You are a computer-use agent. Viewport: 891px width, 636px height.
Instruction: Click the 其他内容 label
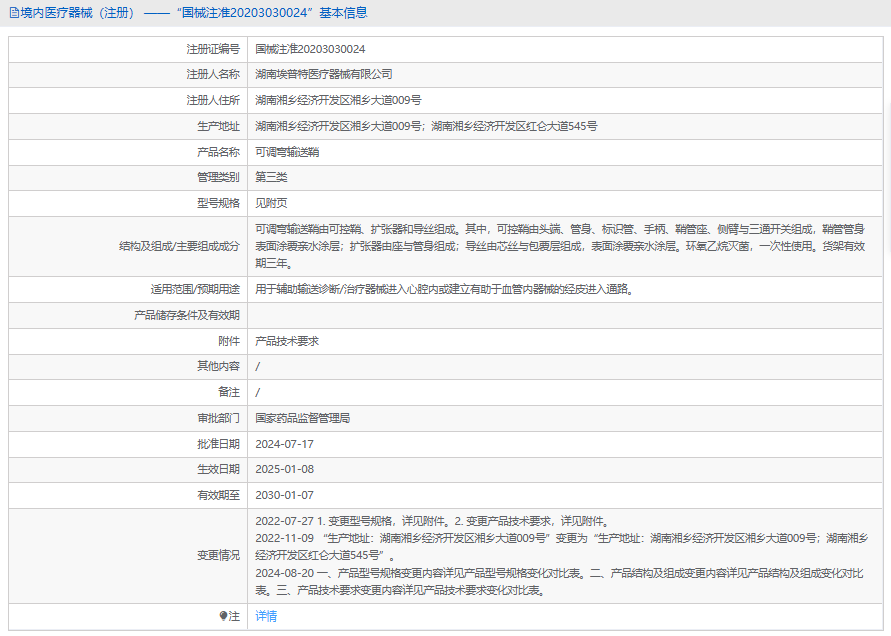[x=218, y=366]
